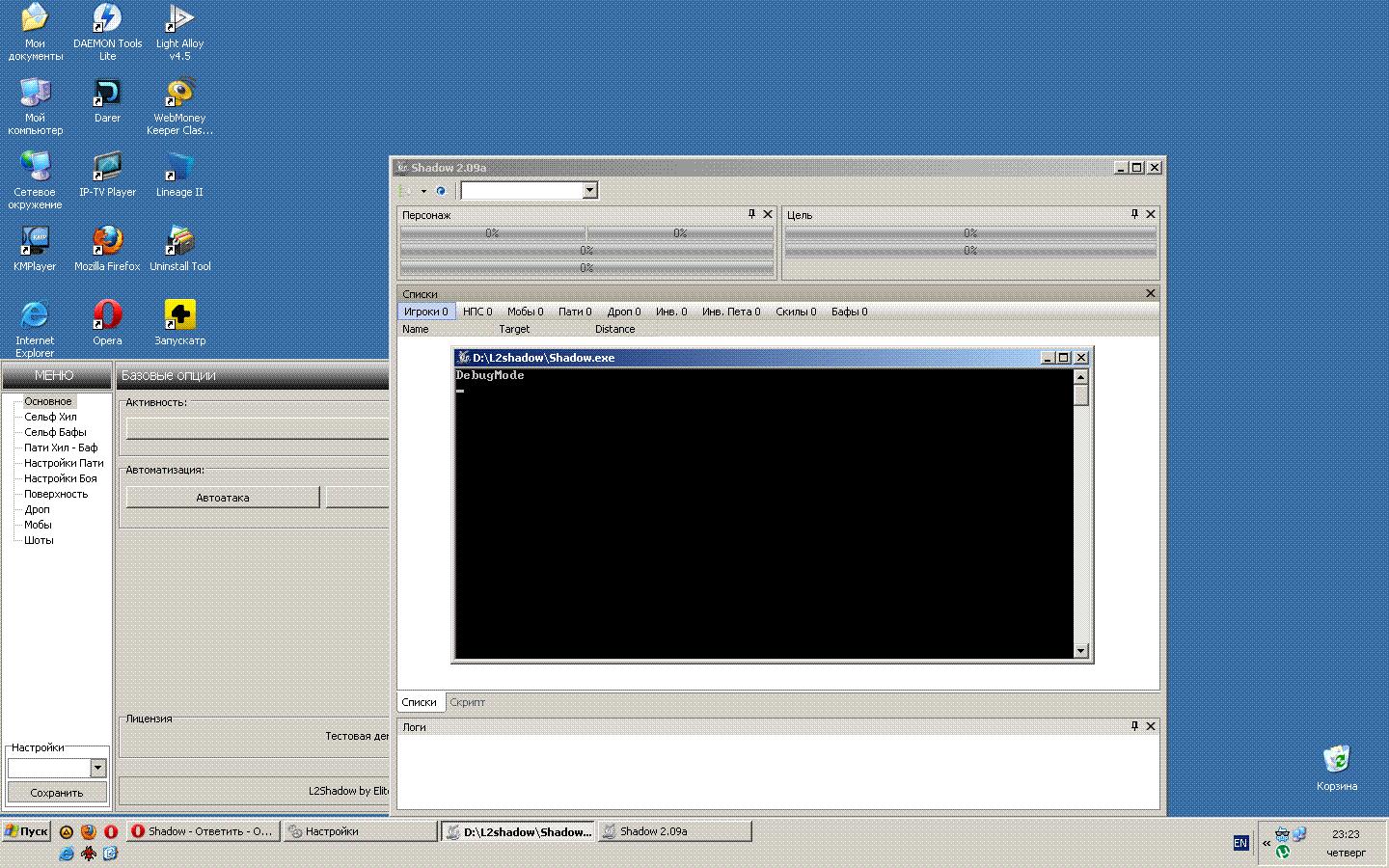Image resolution: width=1389 pixels, height=868 pixels.
Task: Open the Пуск start menu
Action: (26, 831)
